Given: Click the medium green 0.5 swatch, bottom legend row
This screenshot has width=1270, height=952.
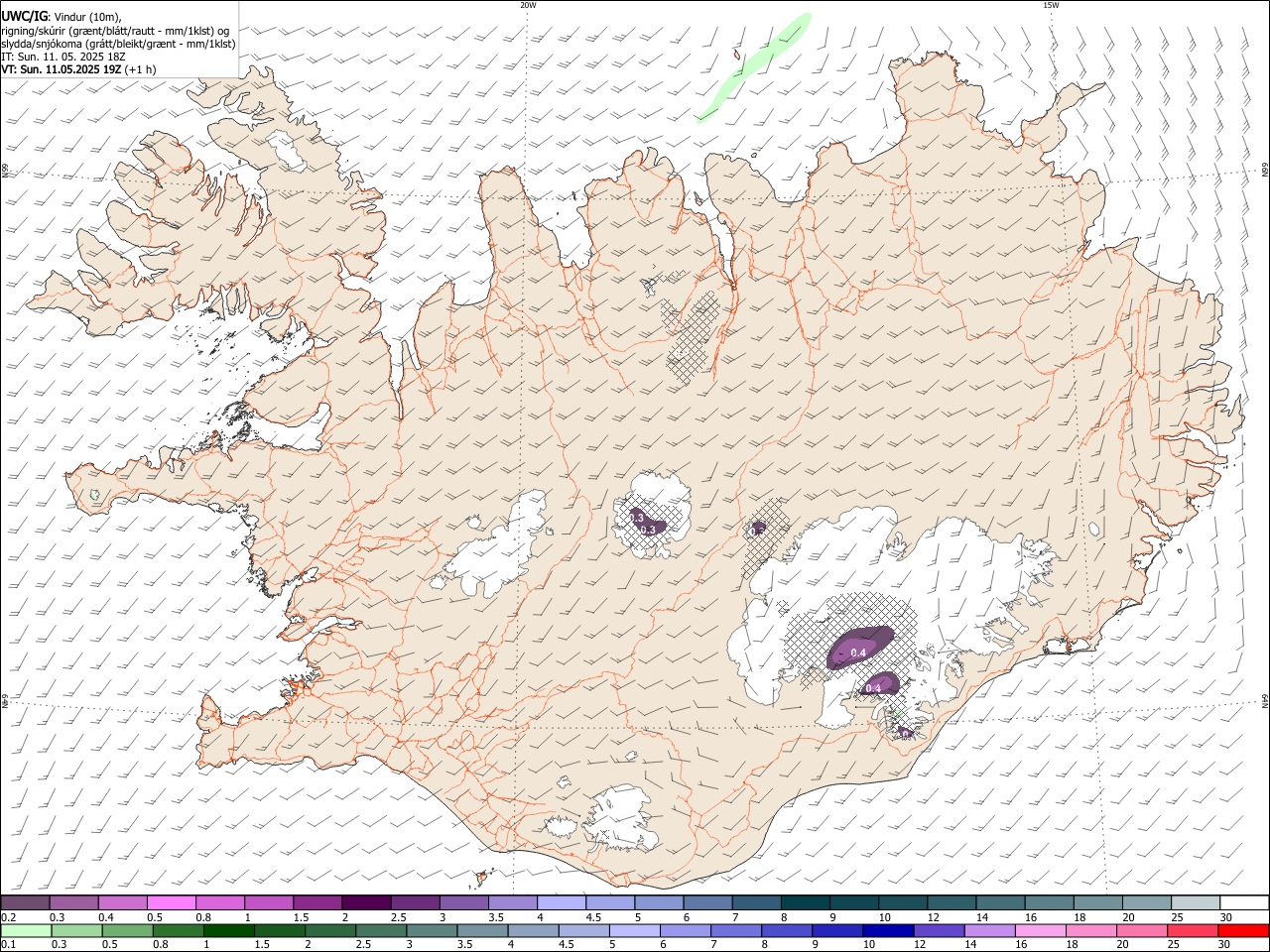Looking at the screenshot, I should [127, 930].
